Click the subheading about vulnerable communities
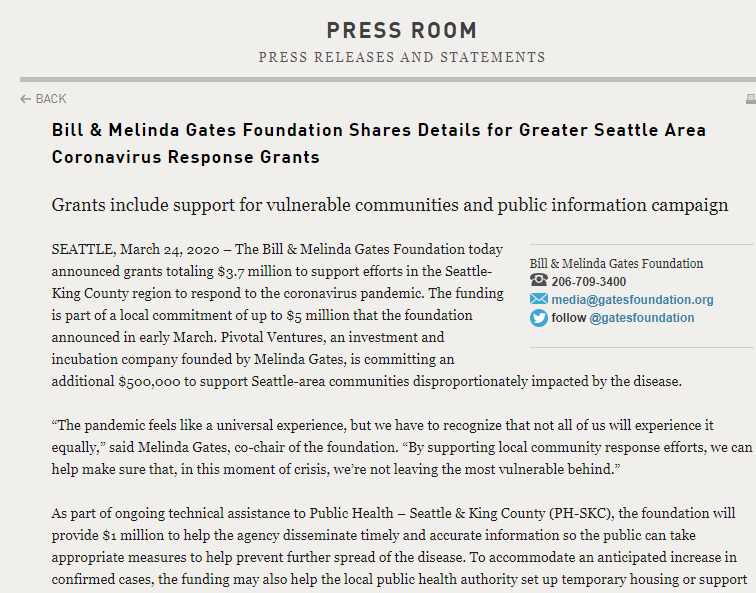This screenshot has width=756, height=593. point(390,205)
